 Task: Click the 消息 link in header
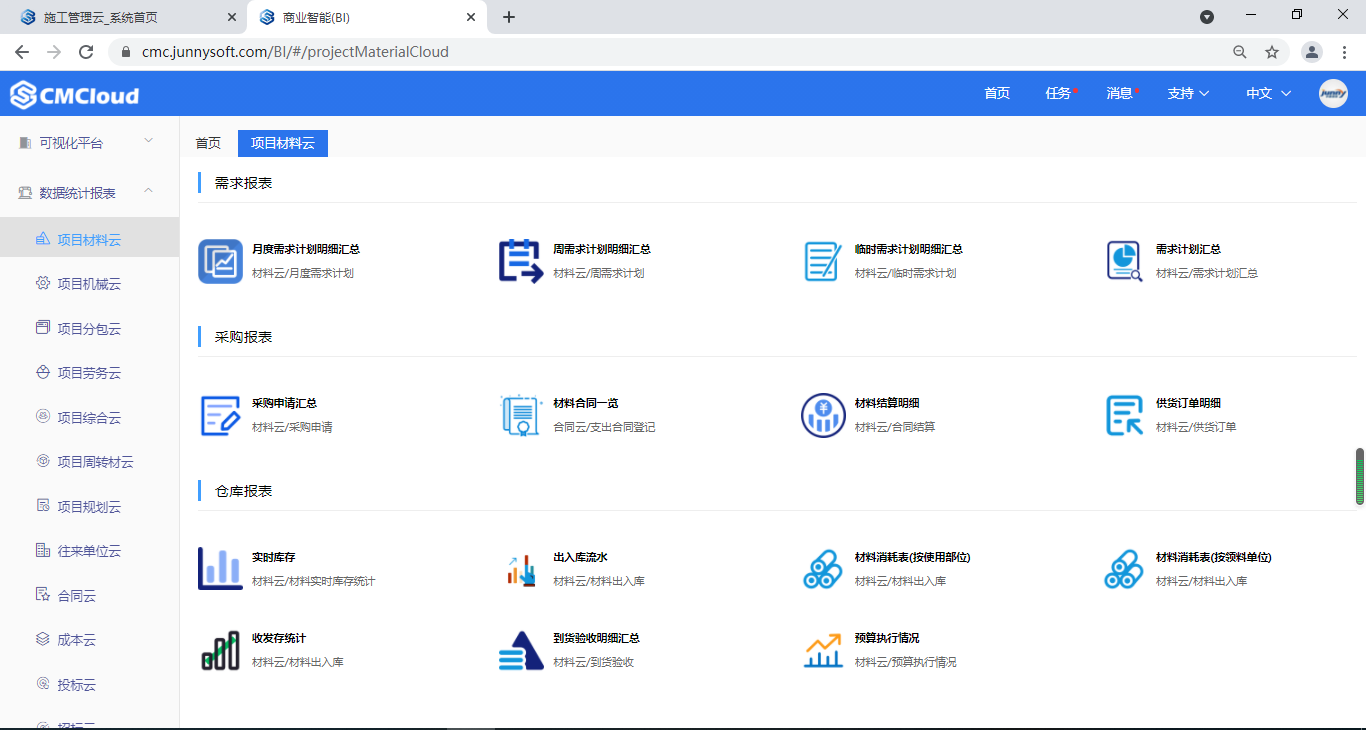coord(1119,93)
